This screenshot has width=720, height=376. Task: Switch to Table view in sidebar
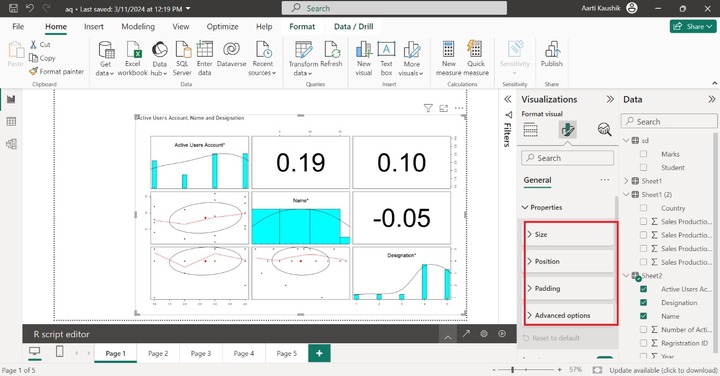tap(11, 122)
